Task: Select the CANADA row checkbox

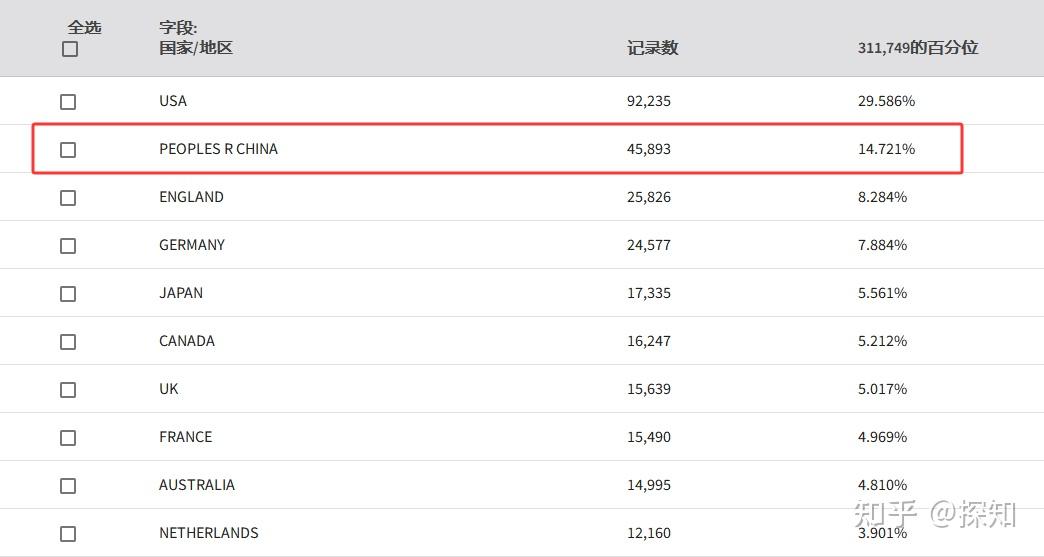Action: pyautogui.click(x=68, y=342)
